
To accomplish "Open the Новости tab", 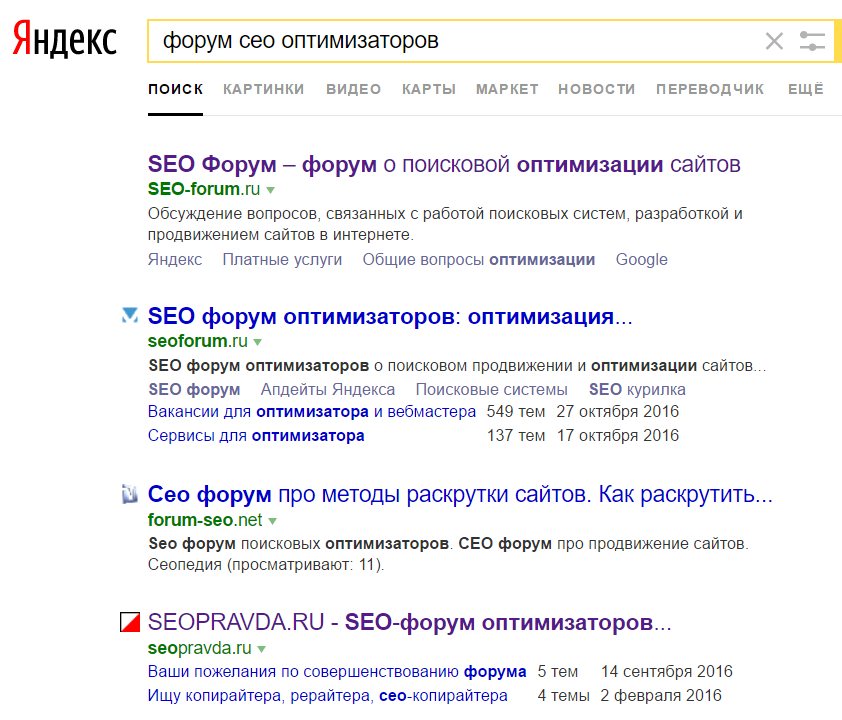I will pyautogui.click(x=596, y=89).
